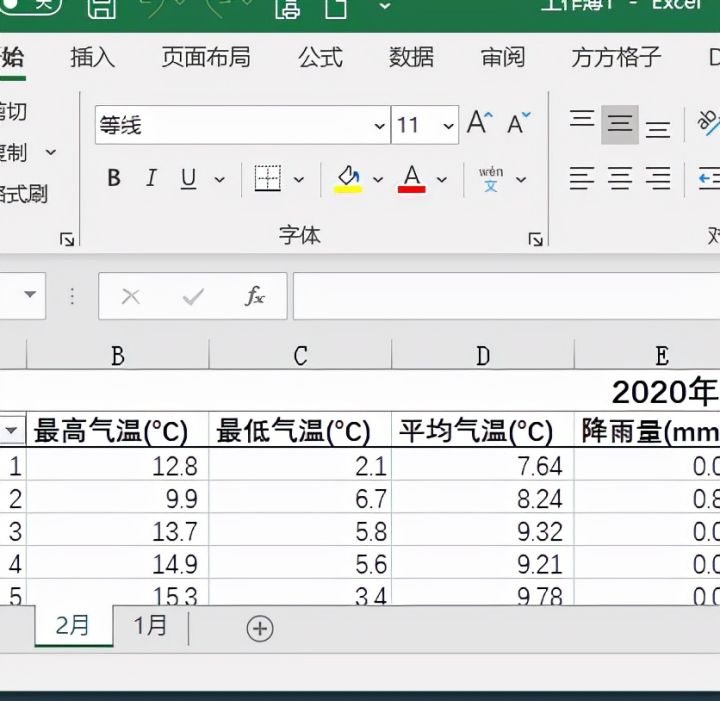Image resolution: width=720 pixels, height=701 pixels.
Task: Open the 等线 font name dropdown
Action: 379,125
